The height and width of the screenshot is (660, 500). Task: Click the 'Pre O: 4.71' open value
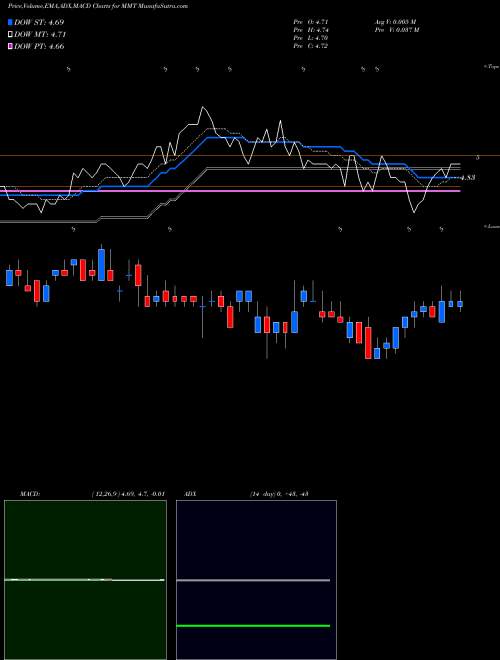[311, 21]
